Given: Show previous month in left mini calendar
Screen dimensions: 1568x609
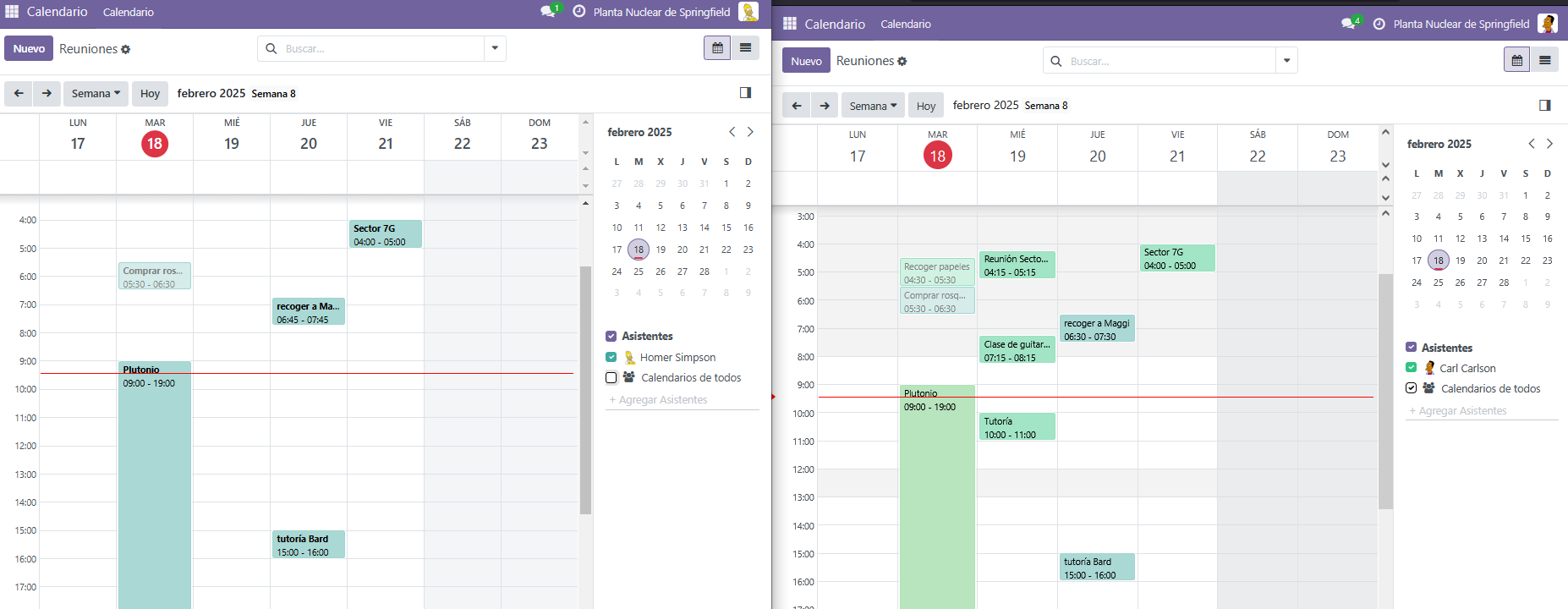Looking at the screenshot, I should (732, 132).
